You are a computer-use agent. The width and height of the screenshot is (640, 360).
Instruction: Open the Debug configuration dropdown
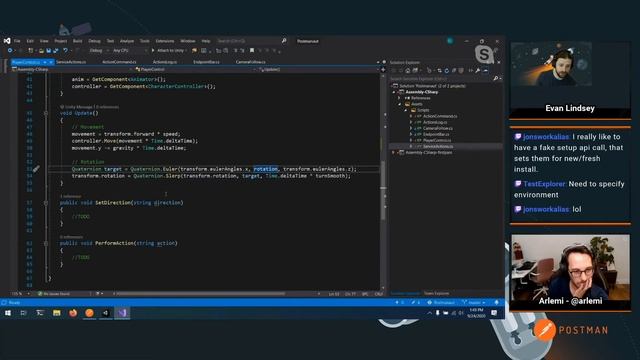(x=99, y=51)
